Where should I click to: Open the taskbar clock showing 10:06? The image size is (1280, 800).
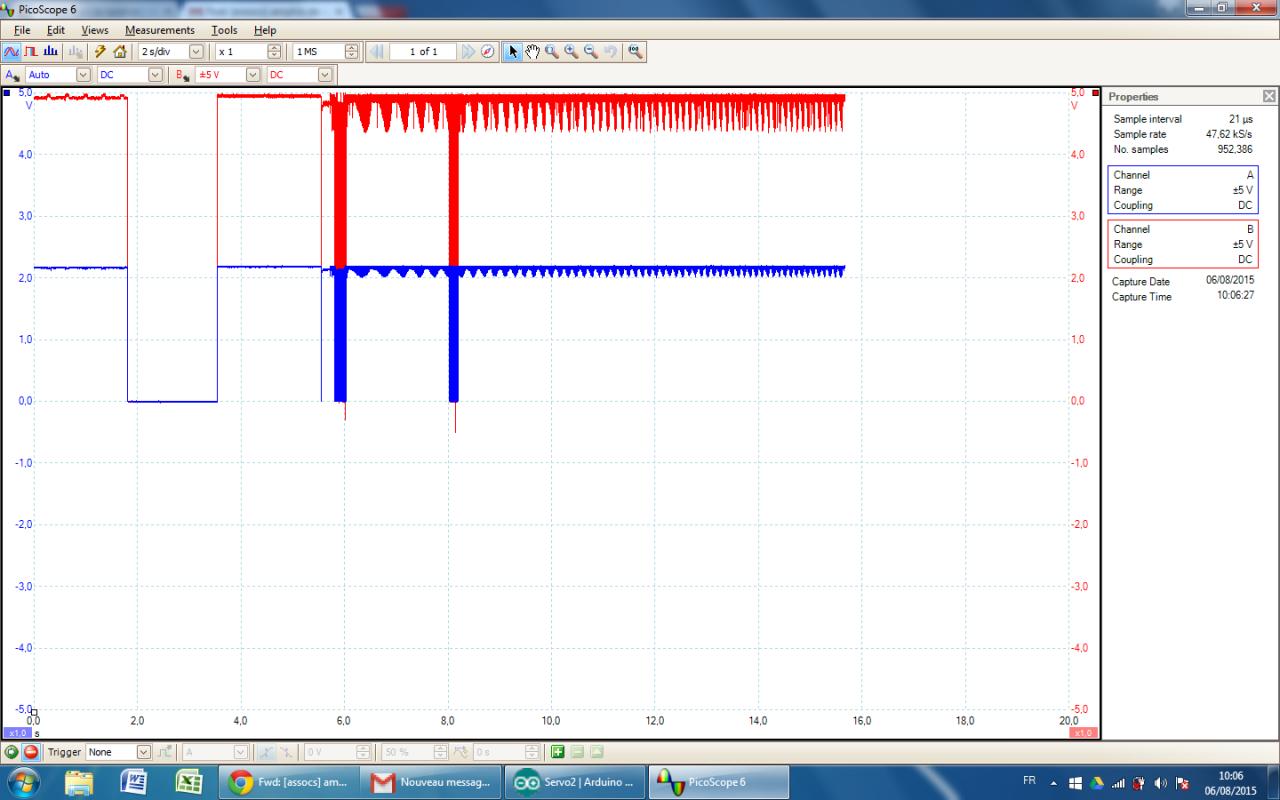1232,782
